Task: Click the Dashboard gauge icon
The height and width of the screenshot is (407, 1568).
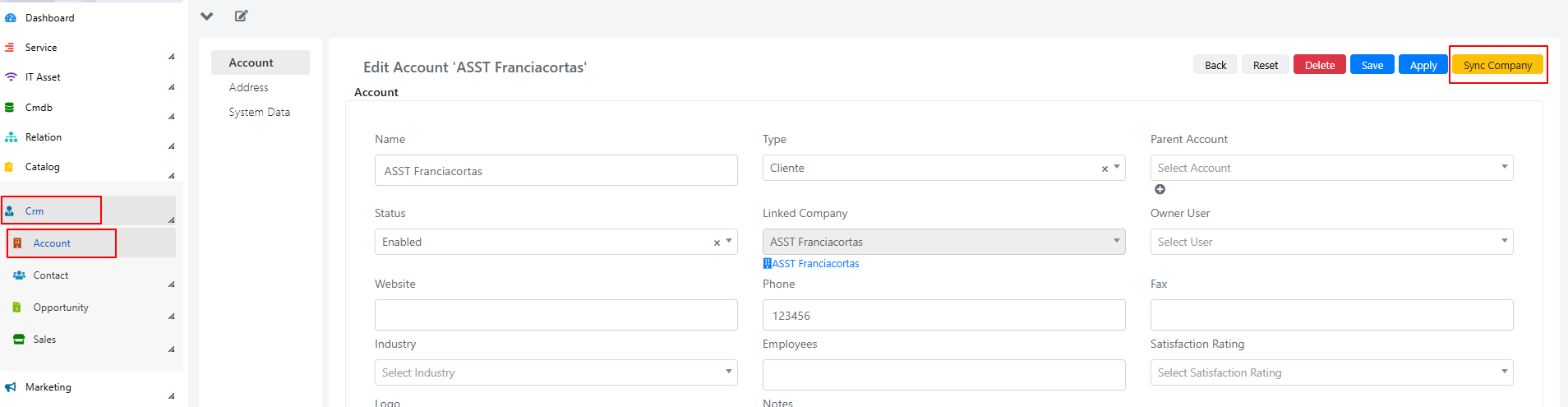Action: (x=11, y=17)
